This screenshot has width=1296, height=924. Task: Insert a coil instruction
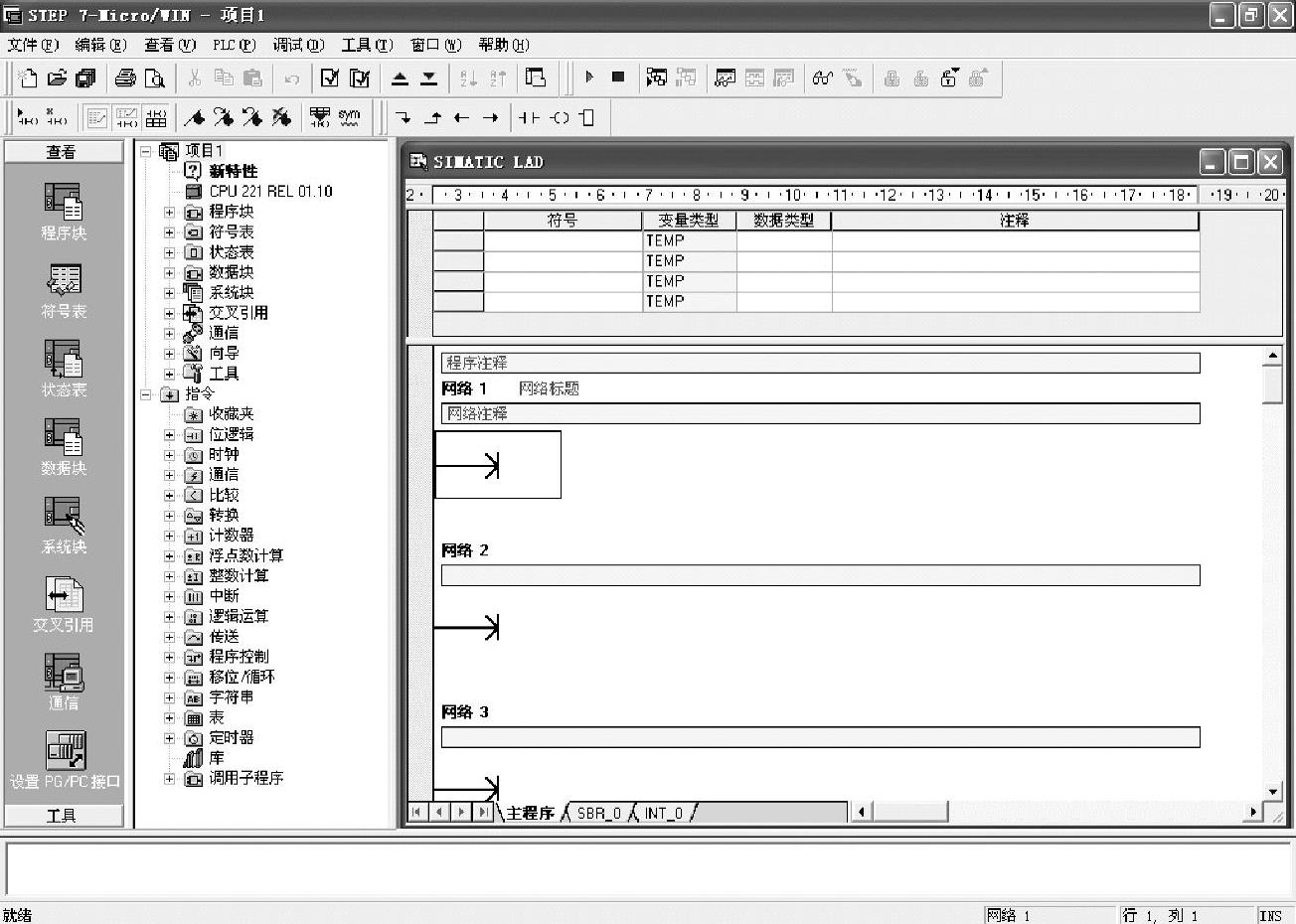[x=559, y=117]
